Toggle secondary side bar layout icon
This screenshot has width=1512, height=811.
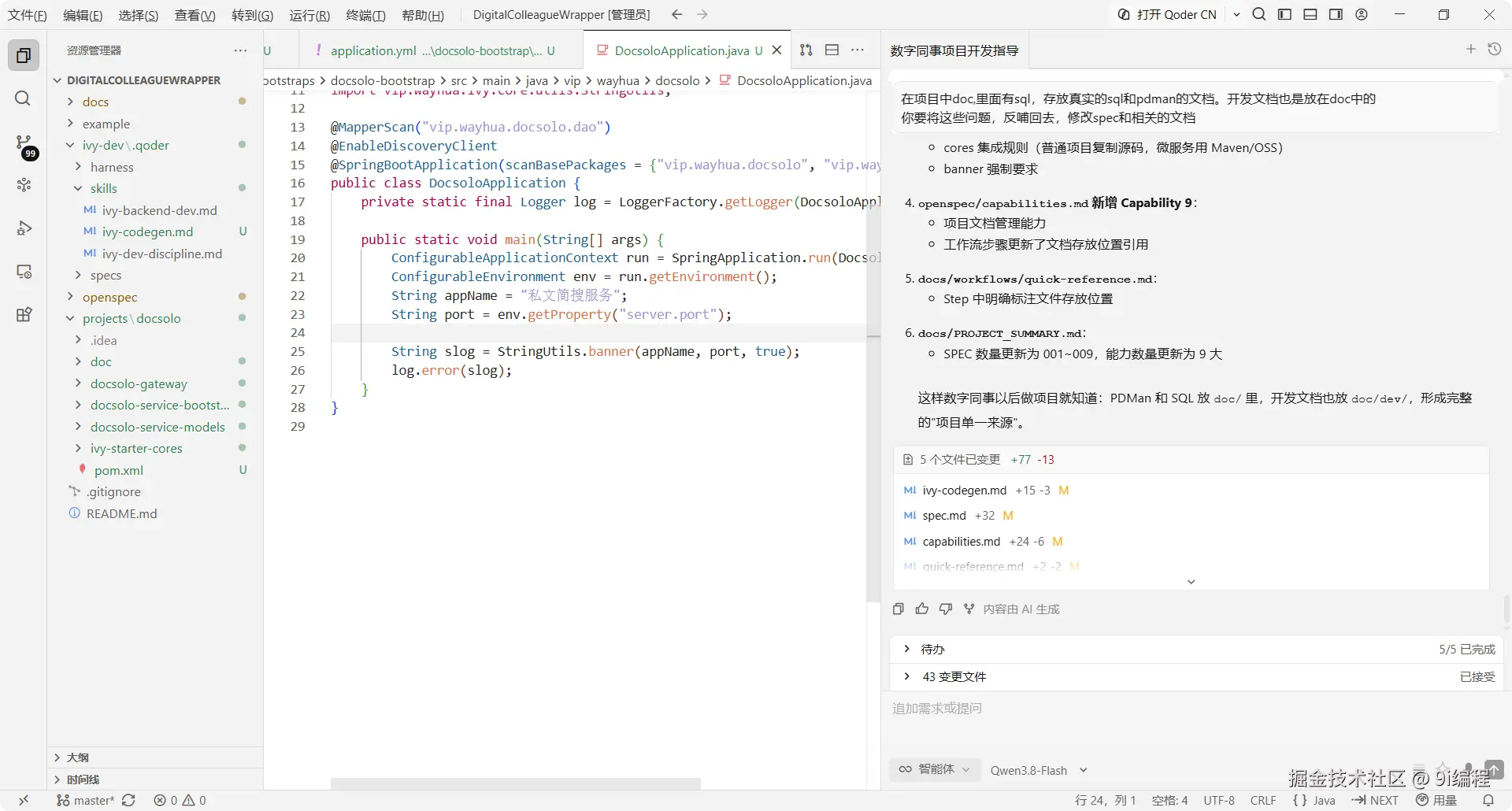(x=1336, y=14)
